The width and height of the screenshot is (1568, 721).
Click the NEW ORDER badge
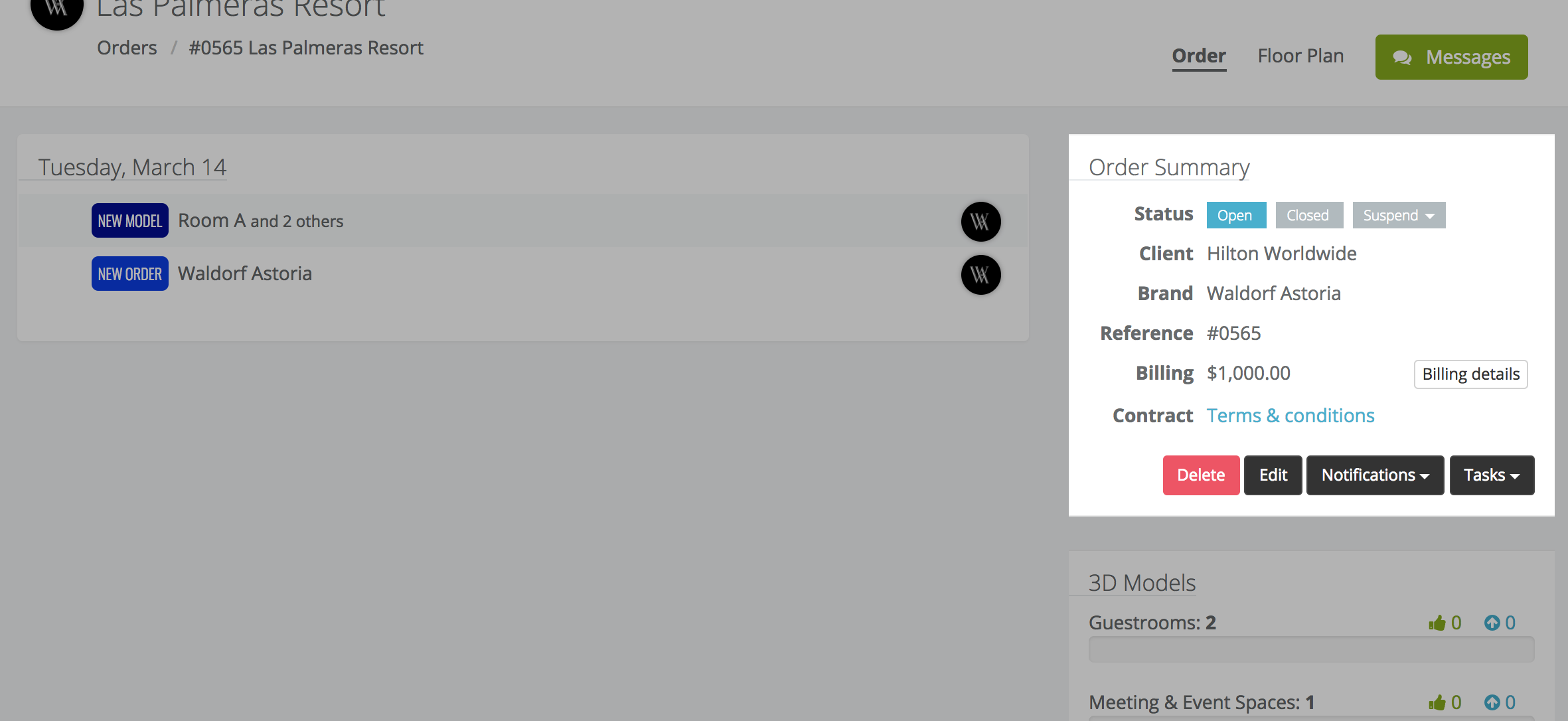[130, 274]
